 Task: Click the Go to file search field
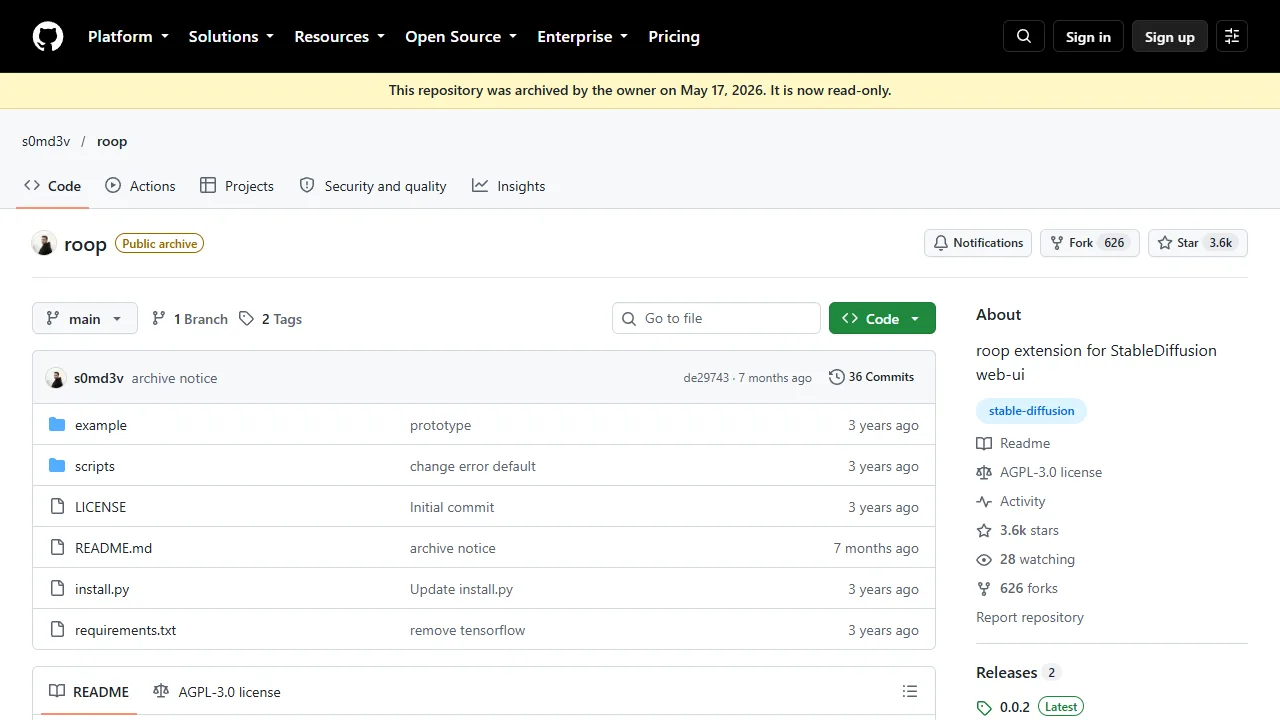[x=716, y=318]
